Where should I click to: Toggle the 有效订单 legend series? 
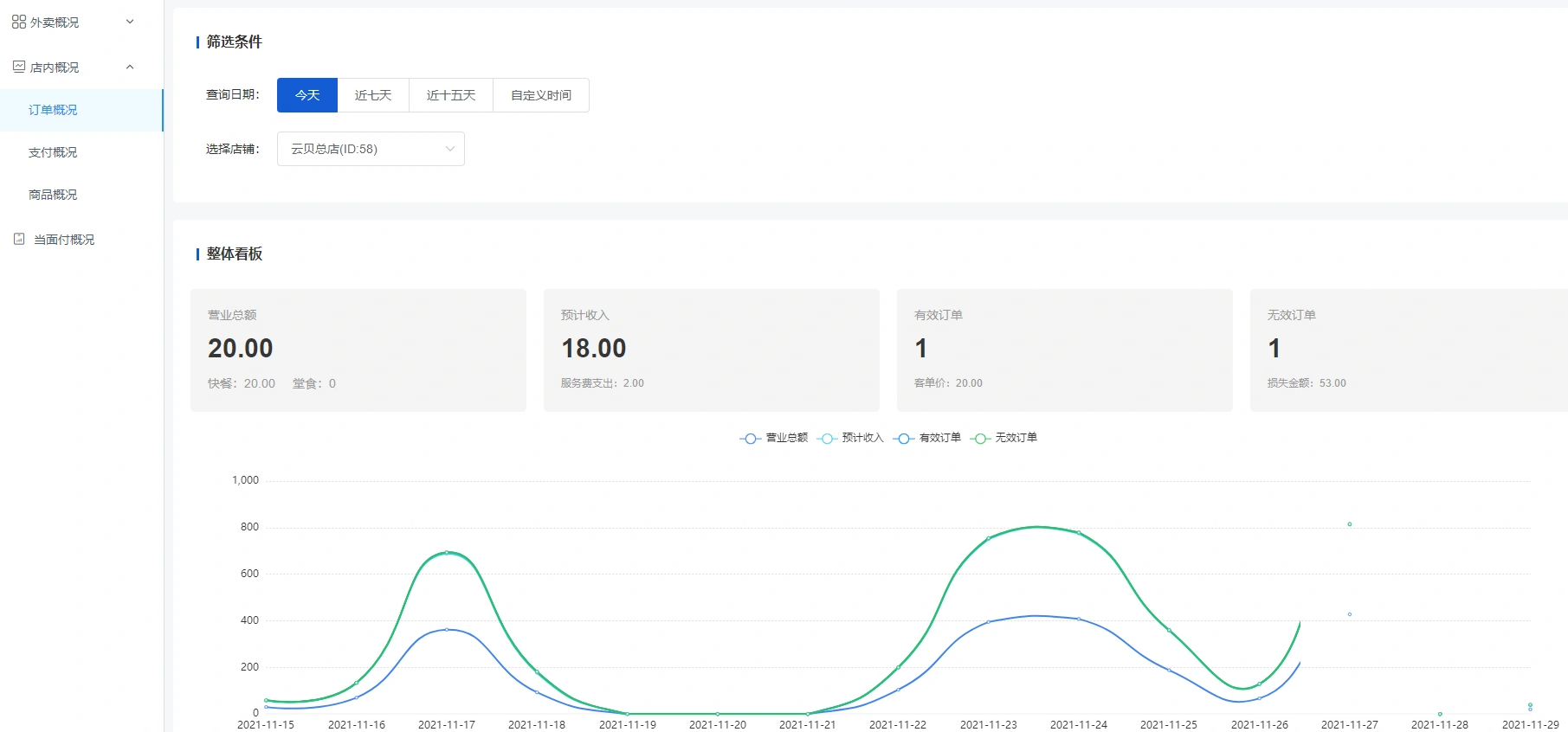(x=927, y=438)
